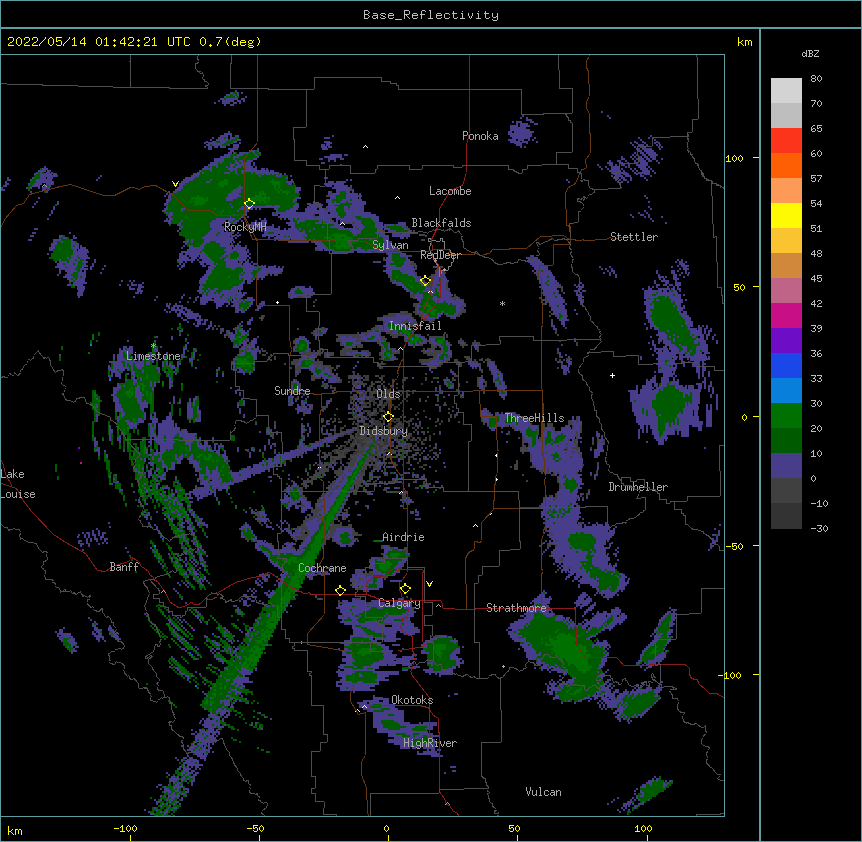
Task: Click the Strathmore town label
Action: [x=516, y=608]
